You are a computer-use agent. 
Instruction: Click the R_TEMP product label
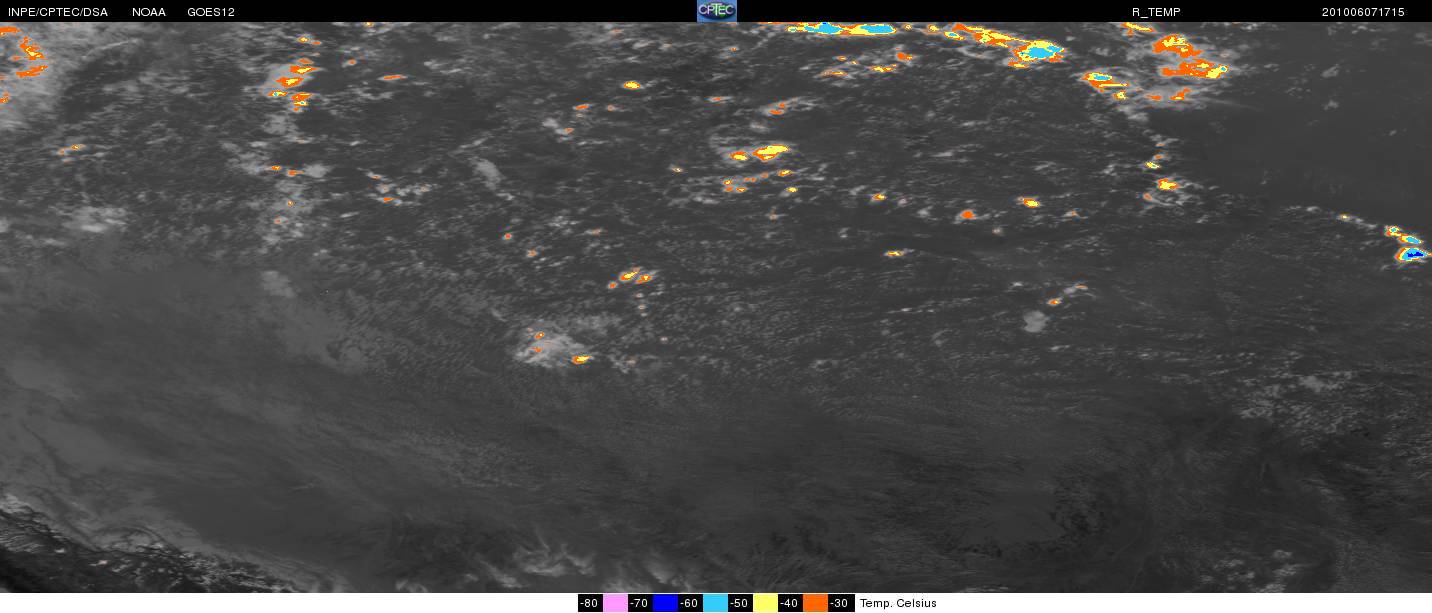point(1156,12)
